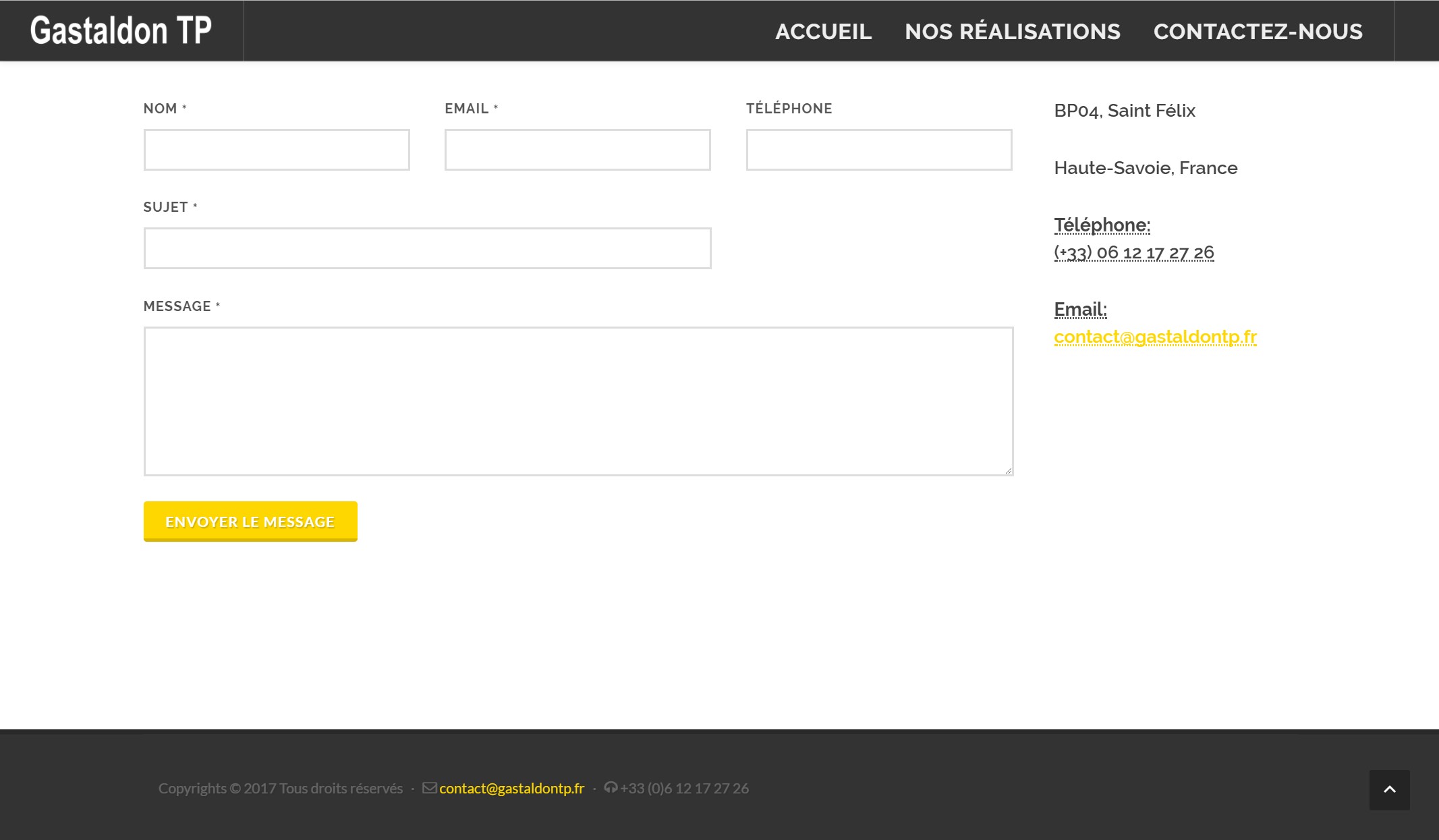Click footer phone number +33 (0)6 12 17 27 26
Viewport: 1439px width, 840px height.
[684, 788]
